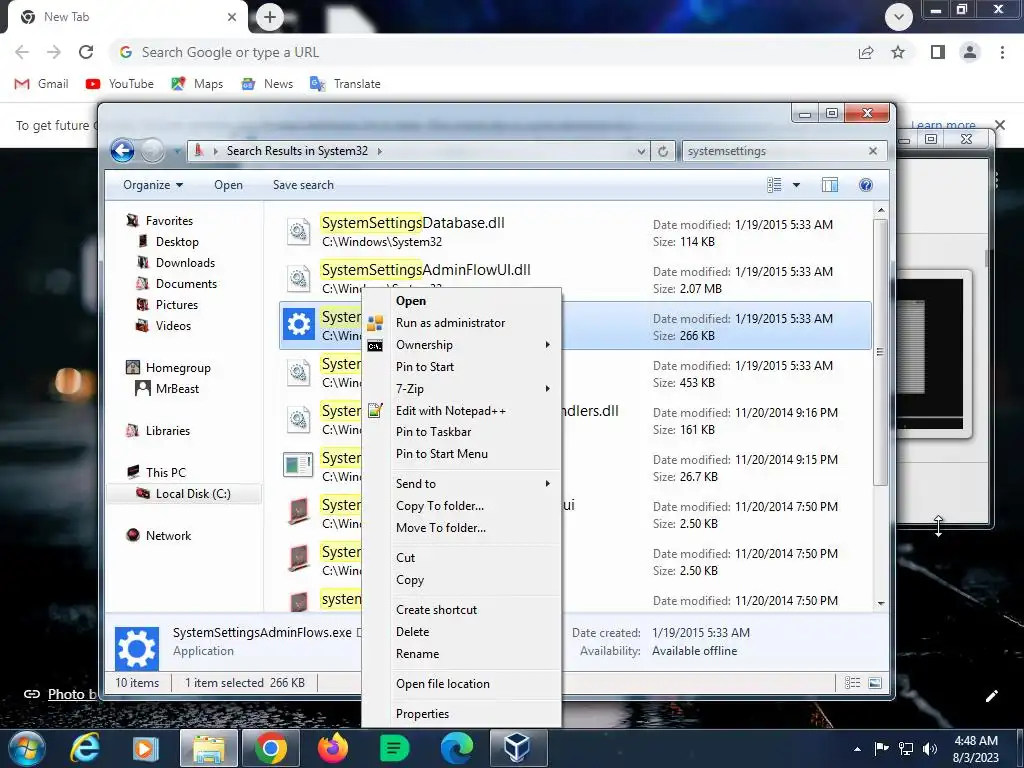
Task: Choose Rename from the context menu
Action: tap(461, 654)
